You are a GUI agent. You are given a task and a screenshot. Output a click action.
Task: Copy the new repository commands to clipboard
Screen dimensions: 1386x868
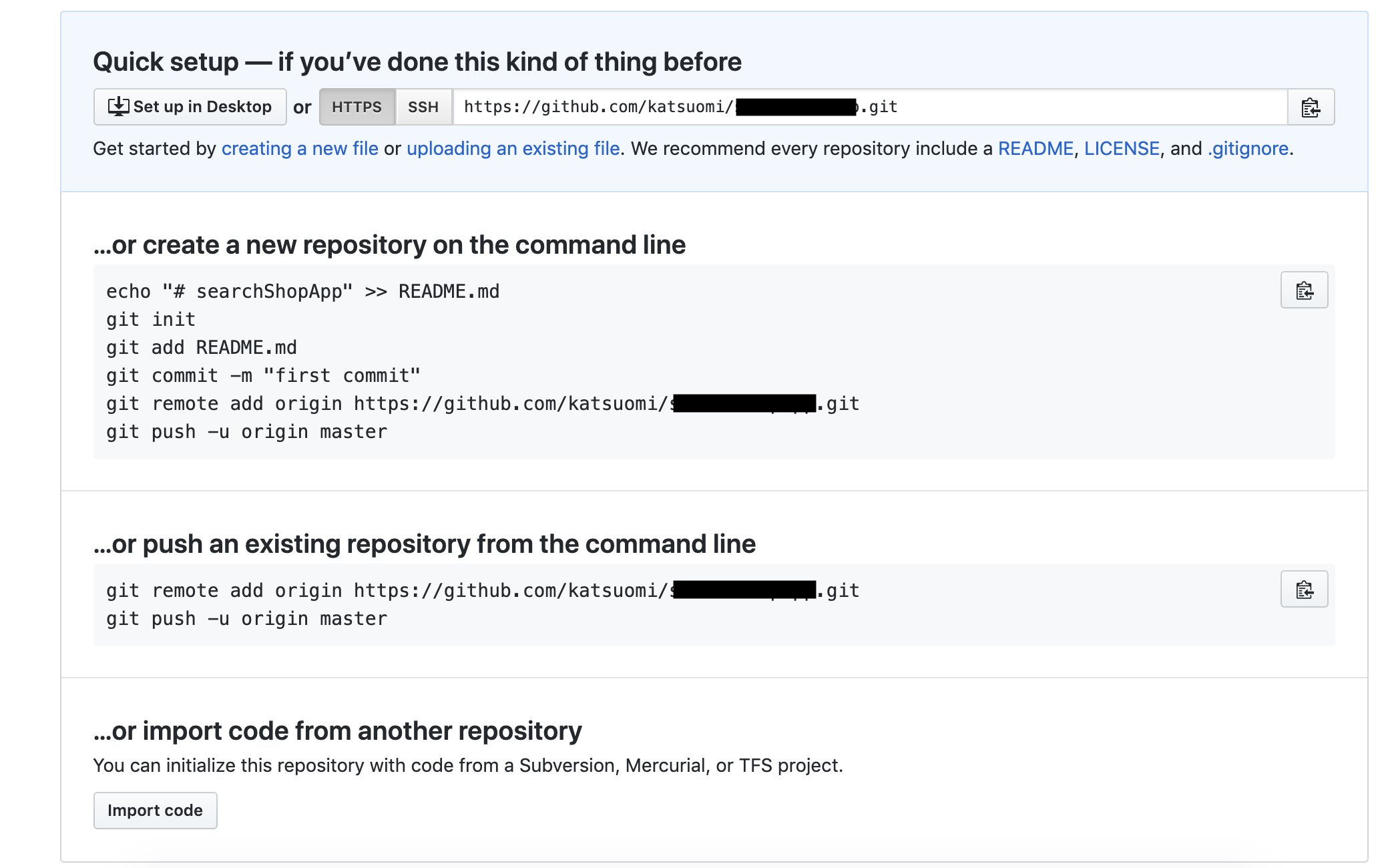[x=1304, y=290]
